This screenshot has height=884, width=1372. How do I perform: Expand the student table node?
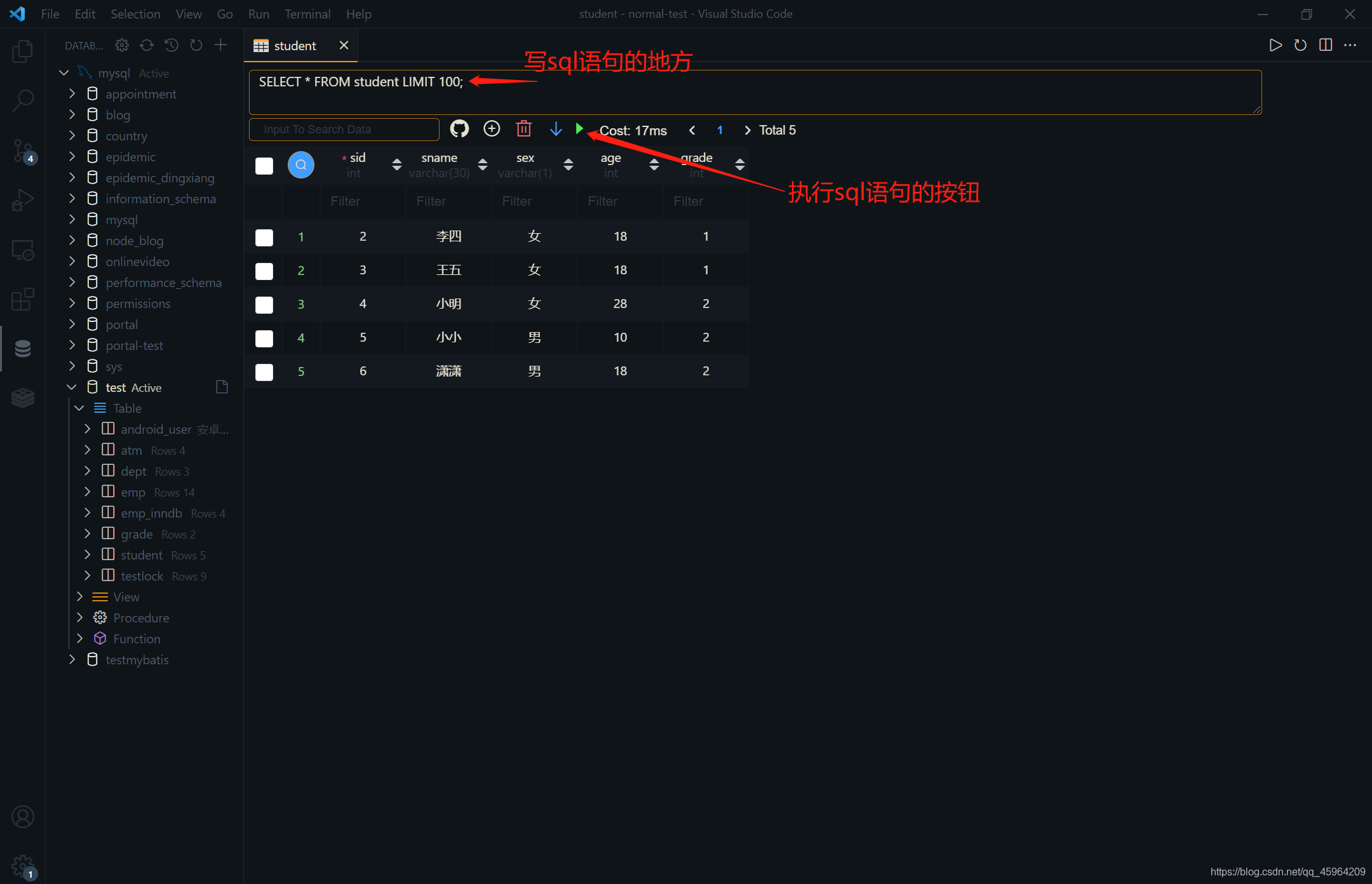pyautogui.click(x=87, y=555)
